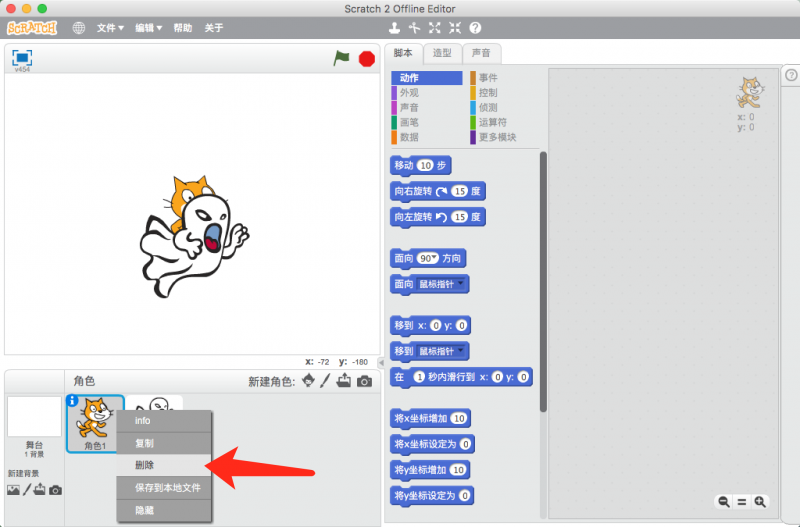This screenshot has height=527, width=800.
Task: Choose info in the context menu
Action: coord(164,421)
